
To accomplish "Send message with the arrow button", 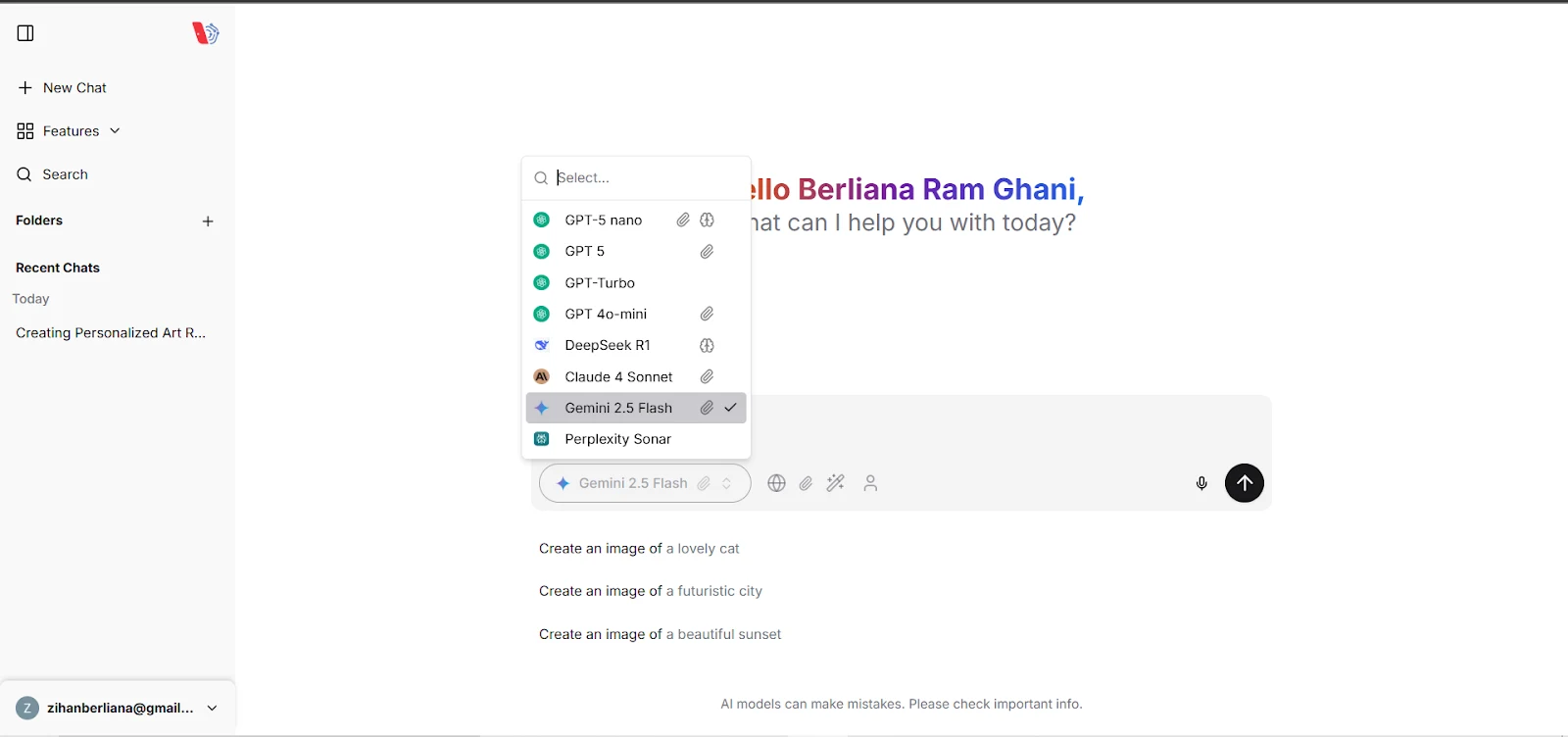I will pos(1245,483).
